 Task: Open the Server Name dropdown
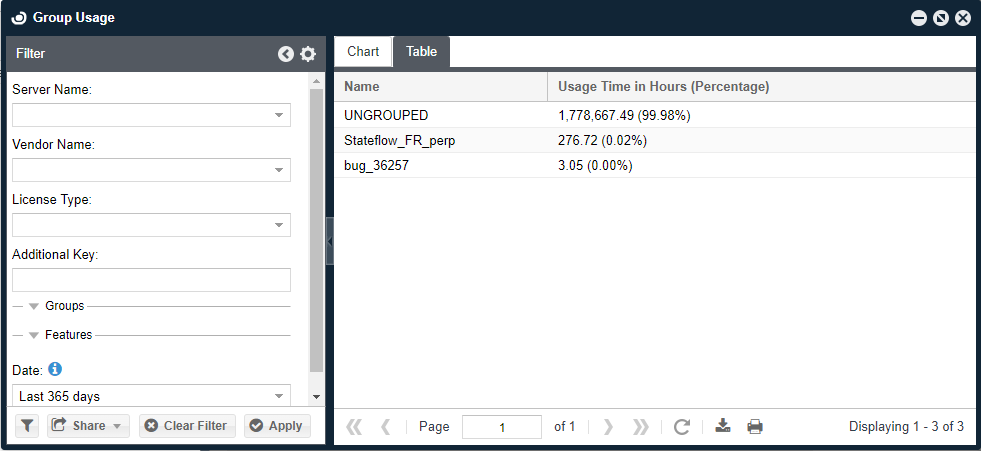point(279,115)
